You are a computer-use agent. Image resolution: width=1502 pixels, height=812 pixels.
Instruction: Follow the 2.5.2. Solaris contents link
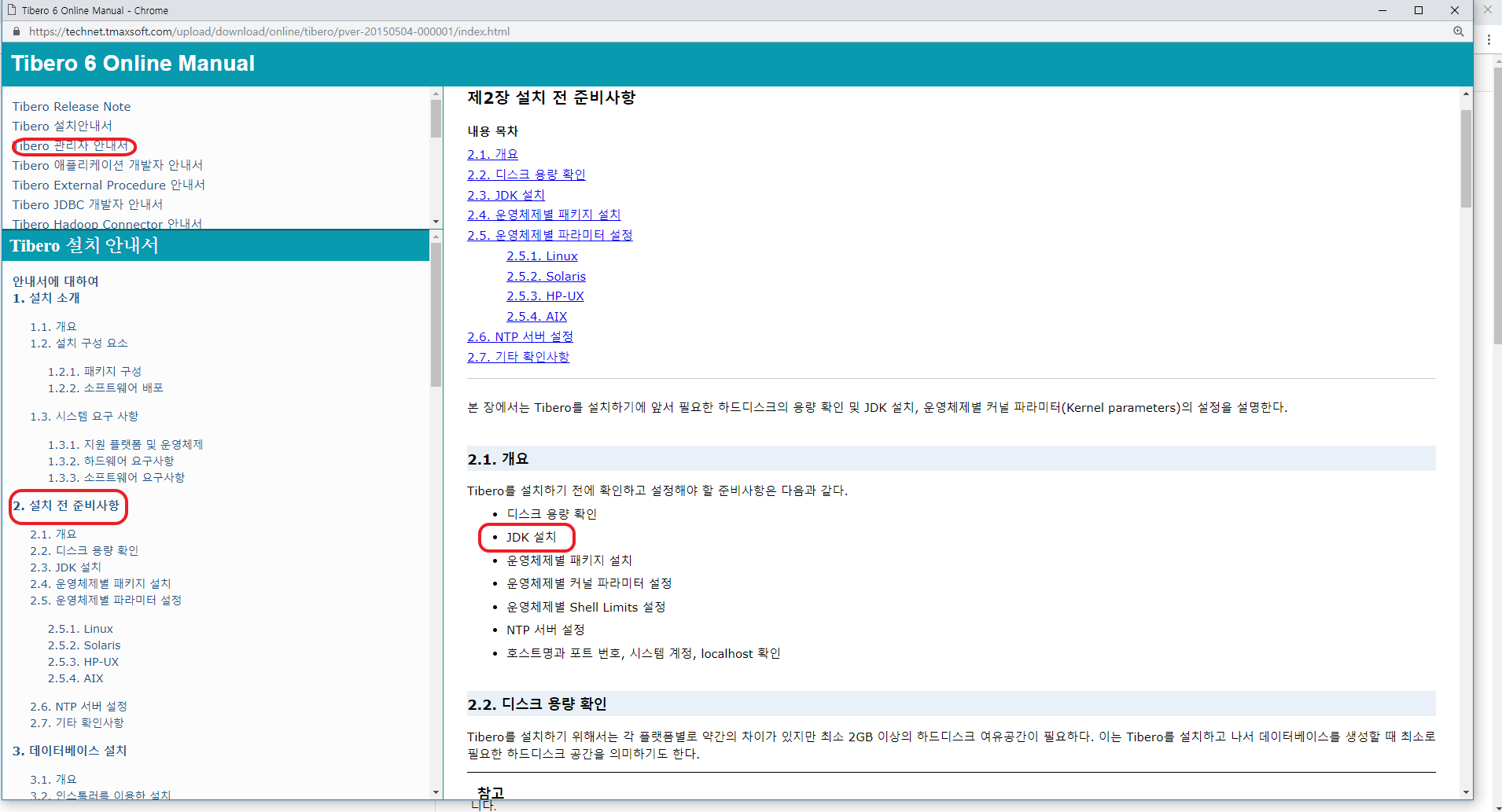click(546, 277)
